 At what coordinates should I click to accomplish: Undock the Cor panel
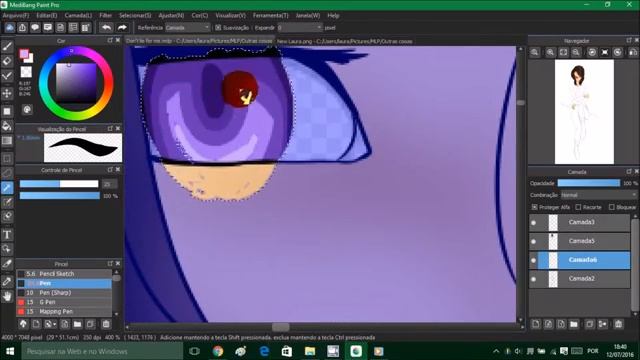pos(110,40)
